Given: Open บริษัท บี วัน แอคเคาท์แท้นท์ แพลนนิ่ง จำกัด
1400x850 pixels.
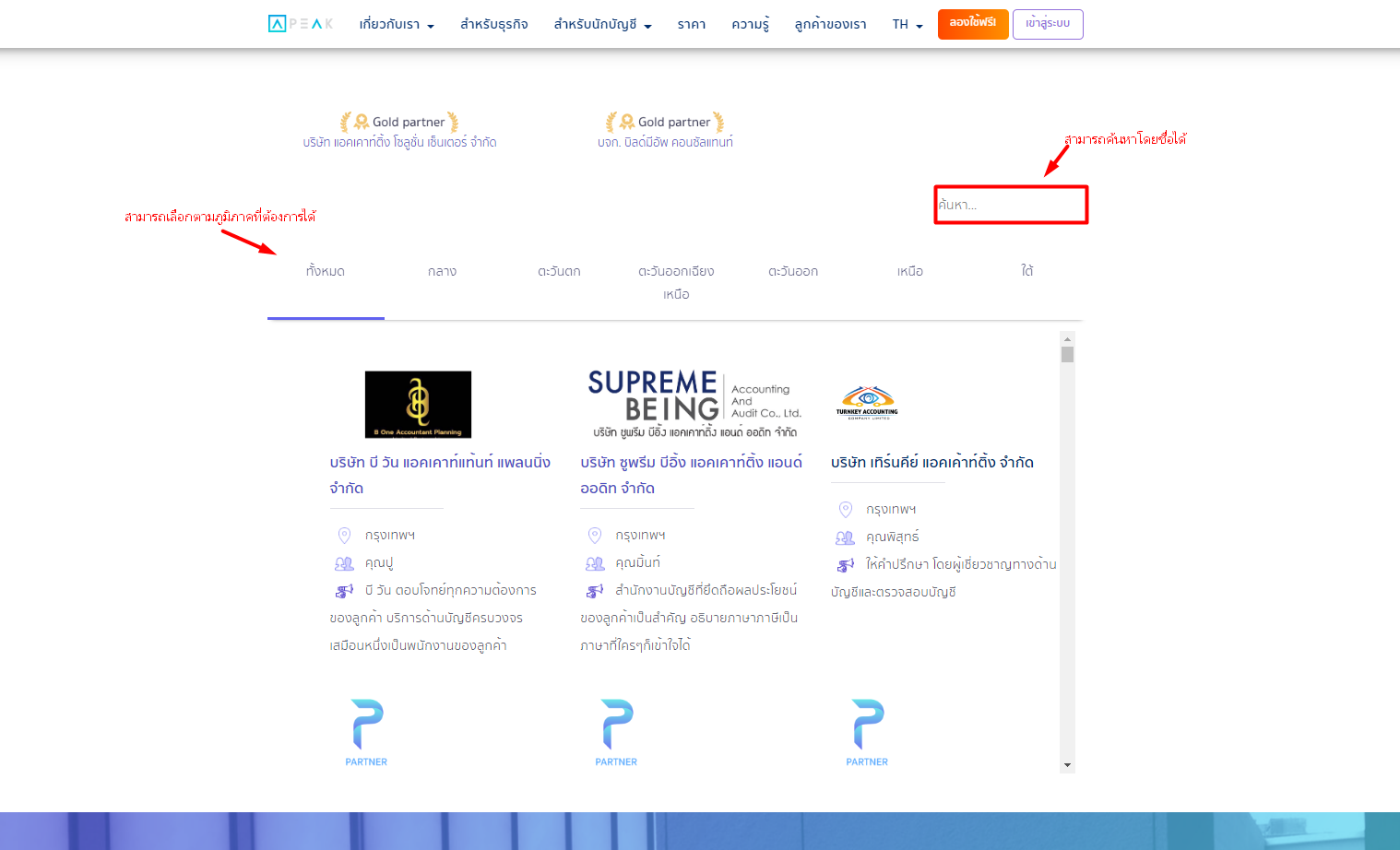Looking at the screenshot, I should (440, 475).
